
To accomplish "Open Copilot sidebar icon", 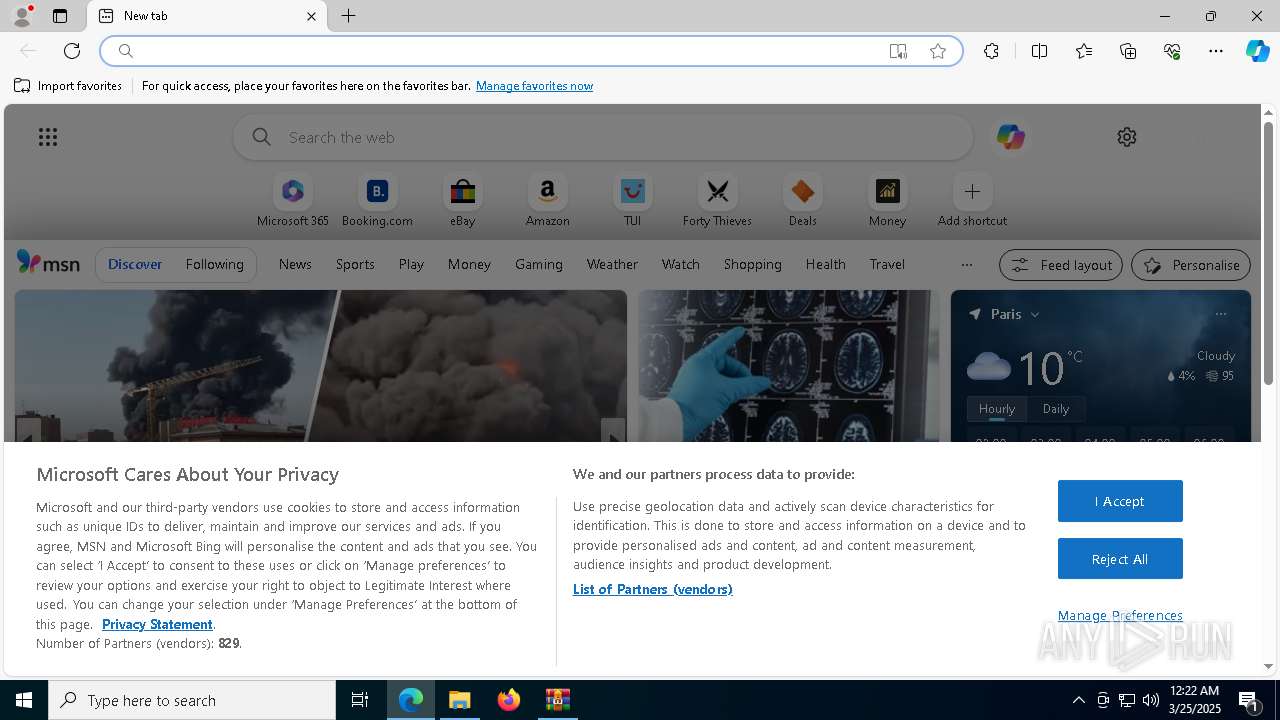I will (1257, 51).
